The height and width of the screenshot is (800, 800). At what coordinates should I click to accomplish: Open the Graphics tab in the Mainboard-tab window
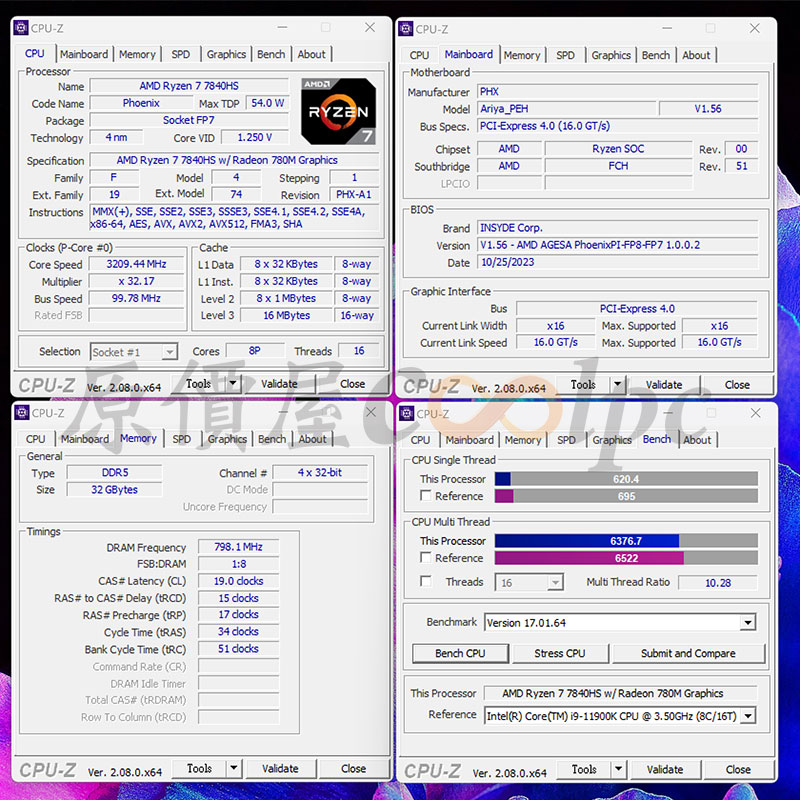pos(611,55)
